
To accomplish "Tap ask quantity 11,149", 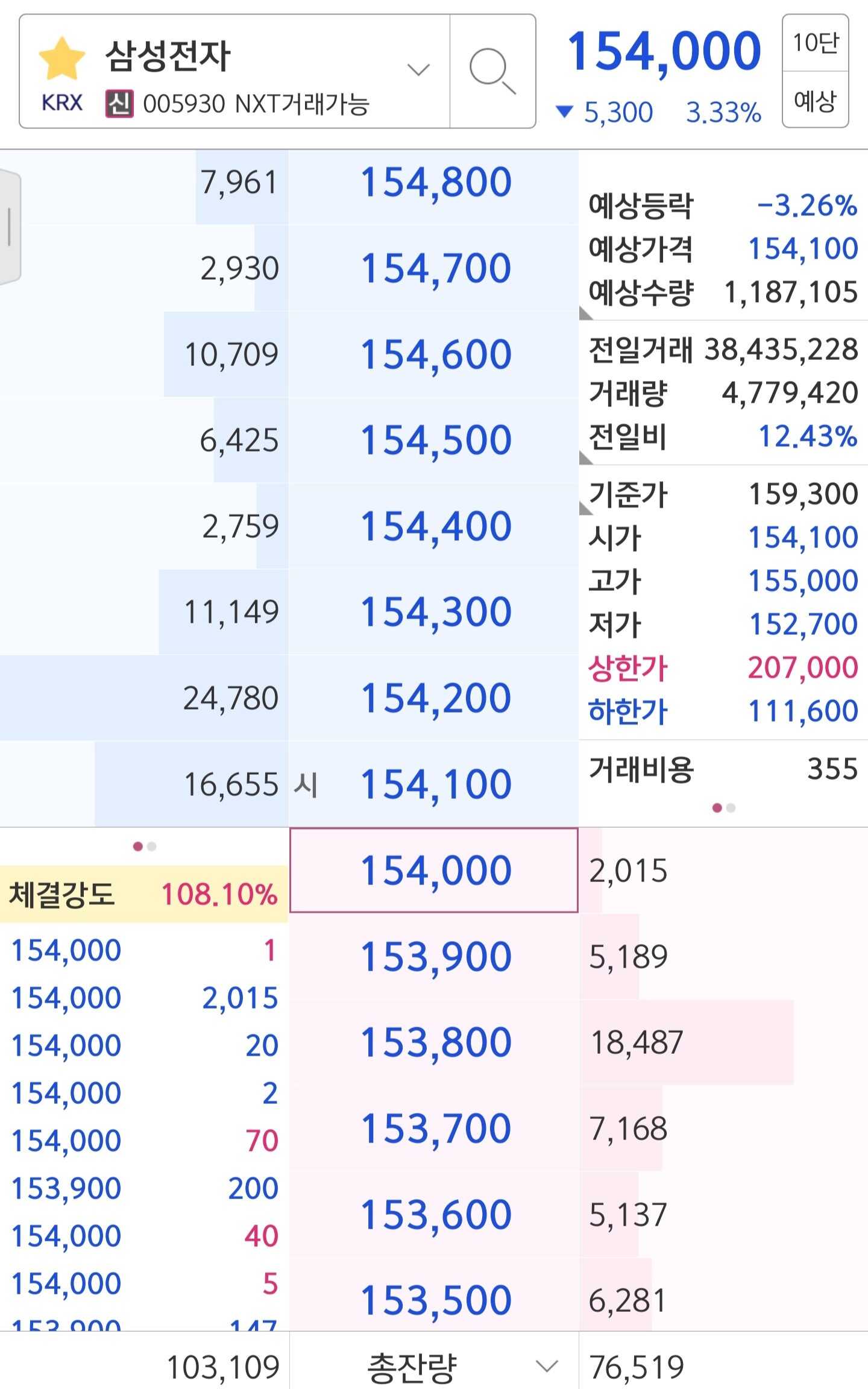I will coord(231,613).
